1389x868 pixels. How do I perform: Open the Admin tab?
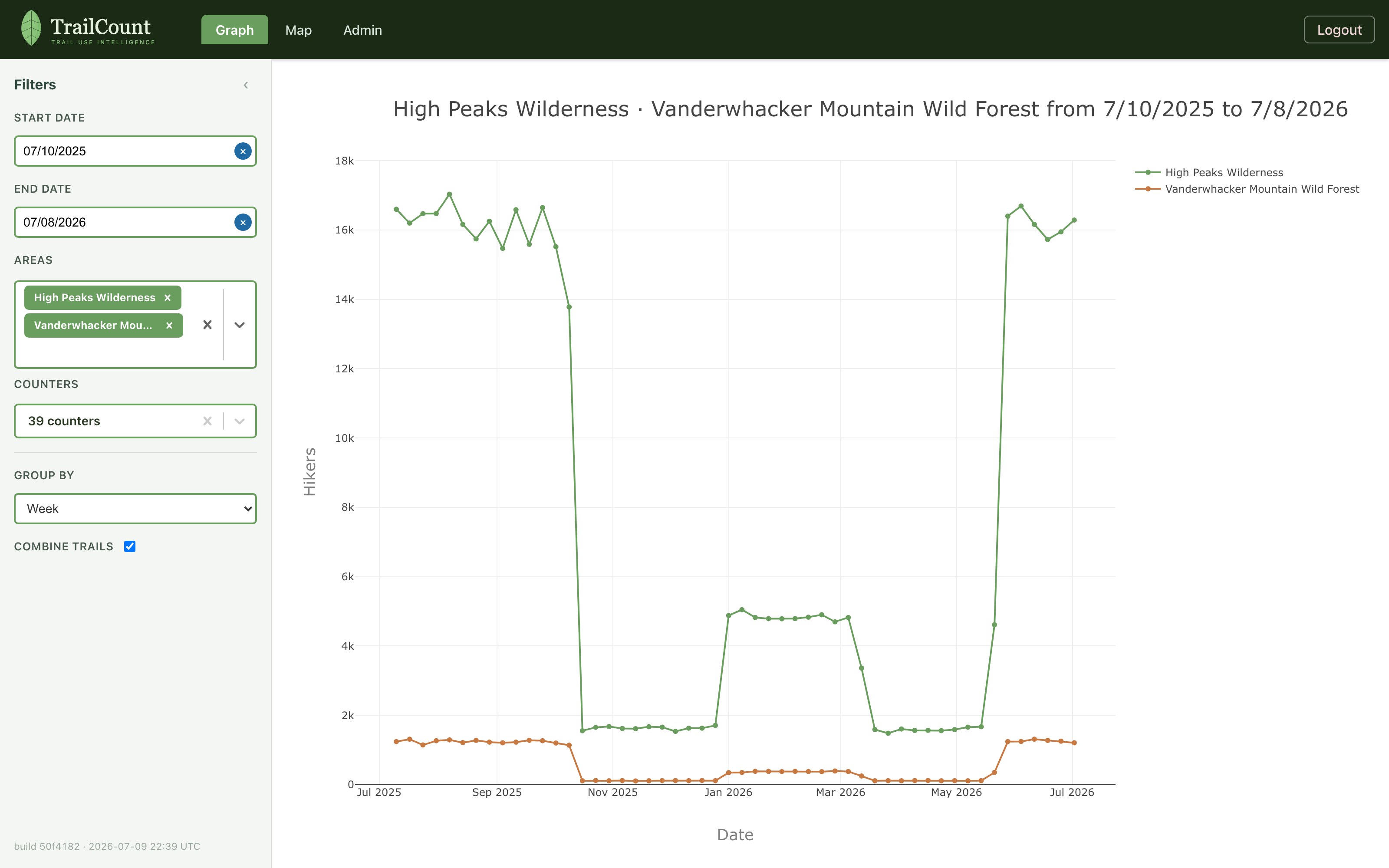tap(363, 30)
